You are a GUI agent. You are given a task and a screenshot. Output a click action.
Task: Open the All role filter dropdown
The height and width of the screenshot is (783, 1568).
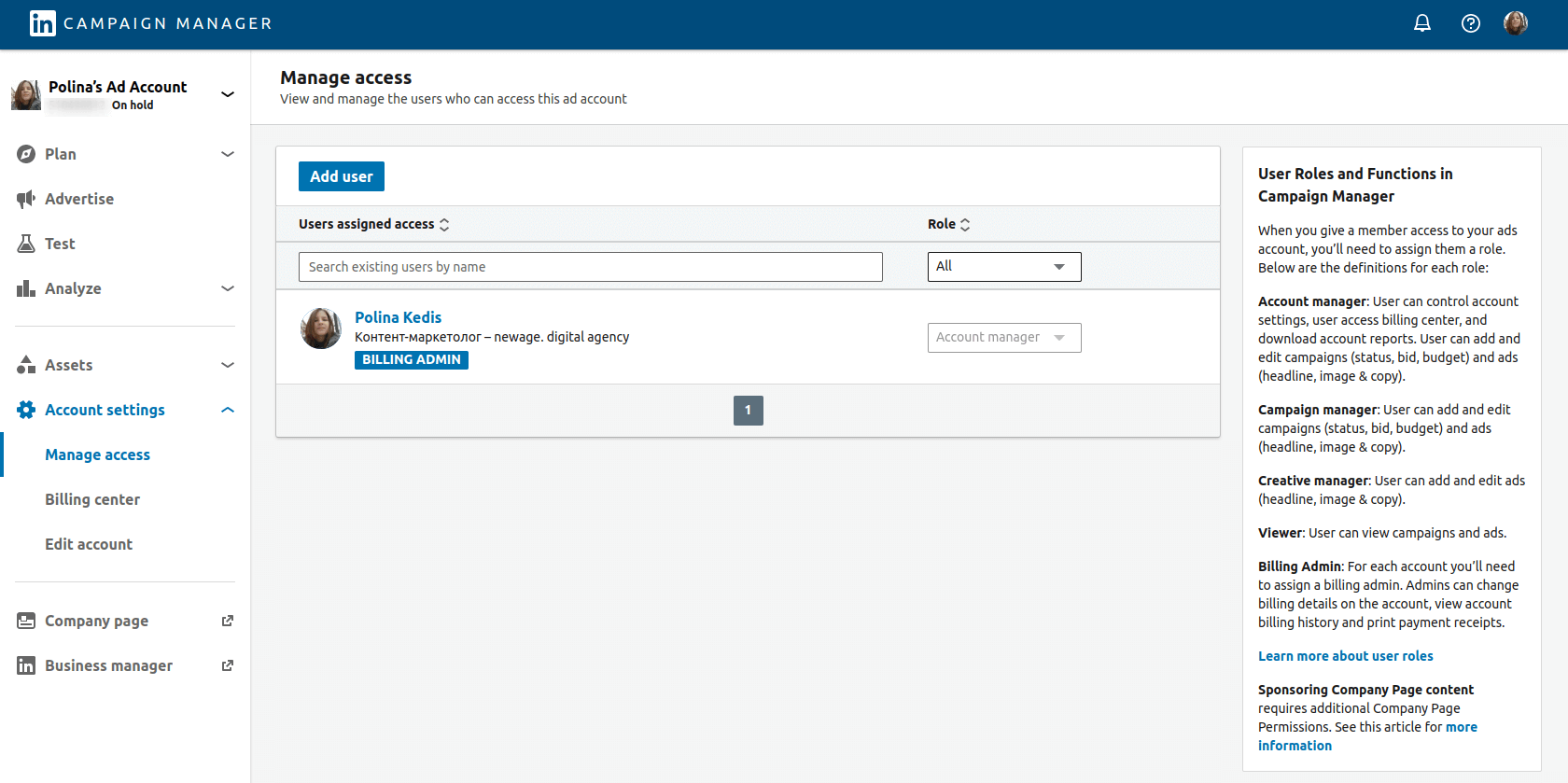pos(1003,267)
